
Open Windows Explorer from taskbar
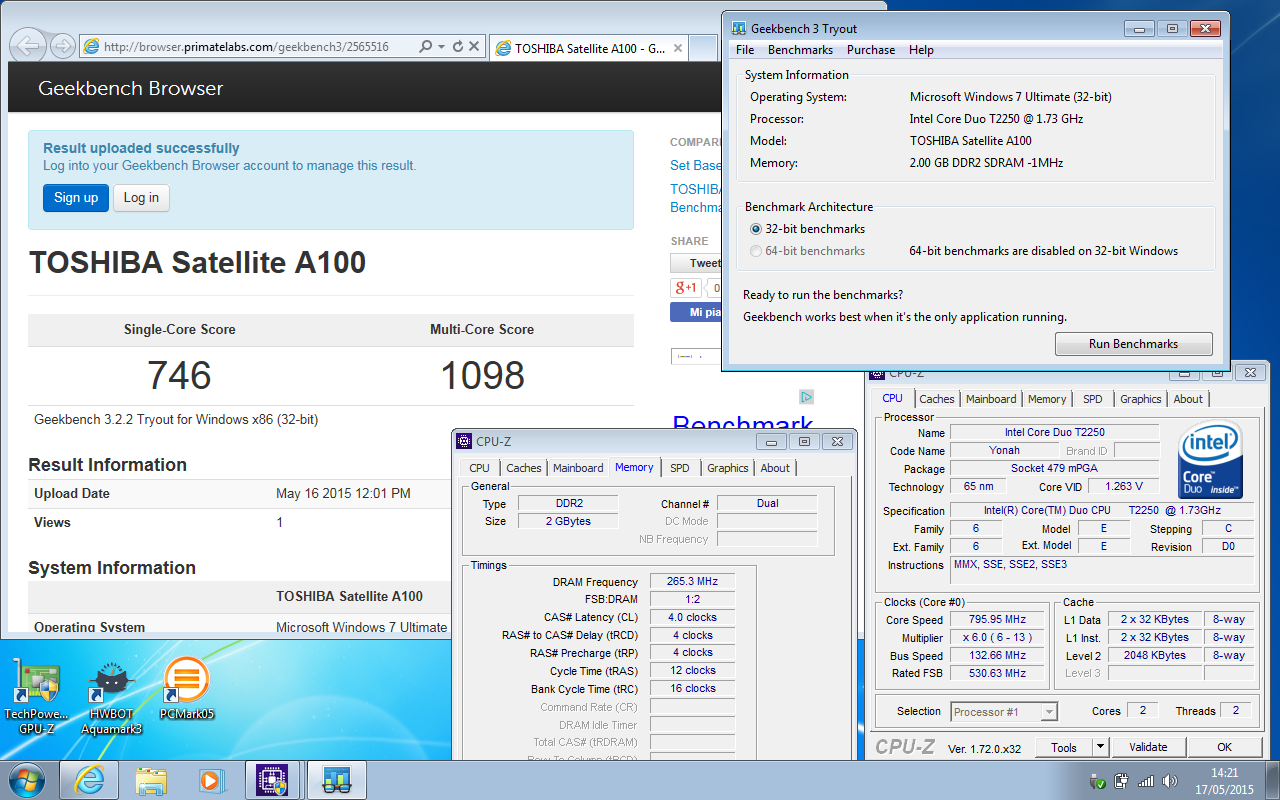tap(151, 780)
